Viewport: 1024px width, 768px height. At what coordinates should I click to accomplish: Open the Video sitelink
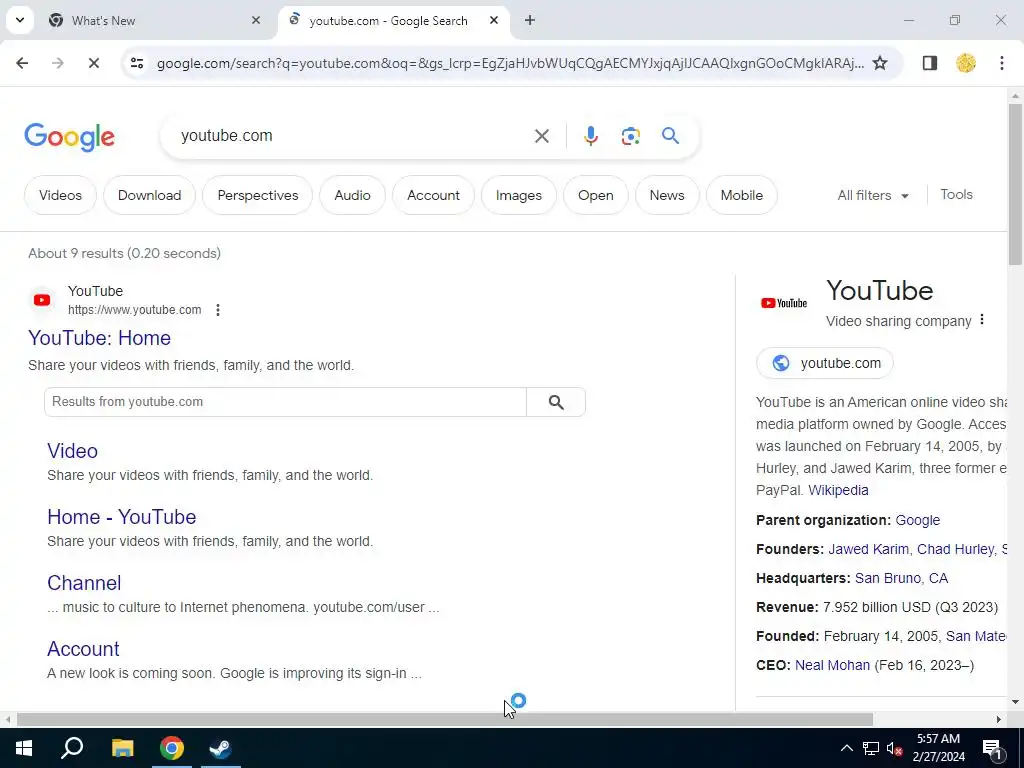[72, 451]
